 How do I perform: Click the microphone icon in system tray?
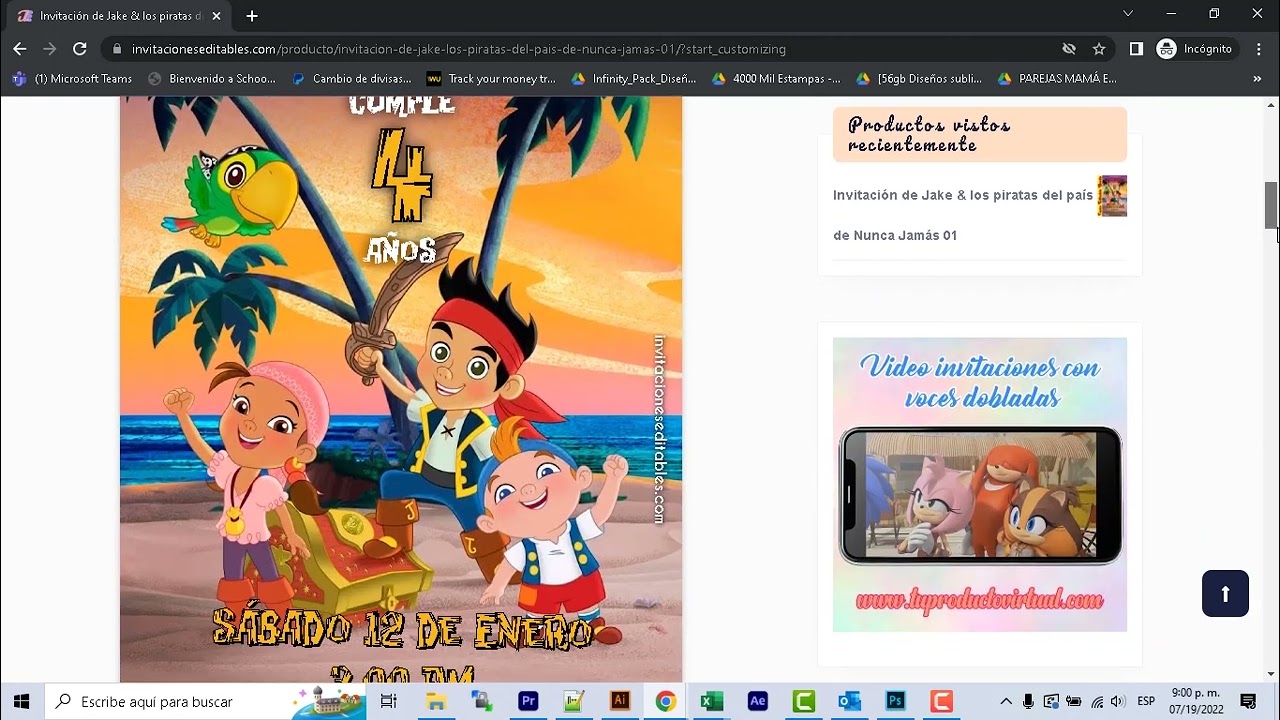tap(1027, 702)
